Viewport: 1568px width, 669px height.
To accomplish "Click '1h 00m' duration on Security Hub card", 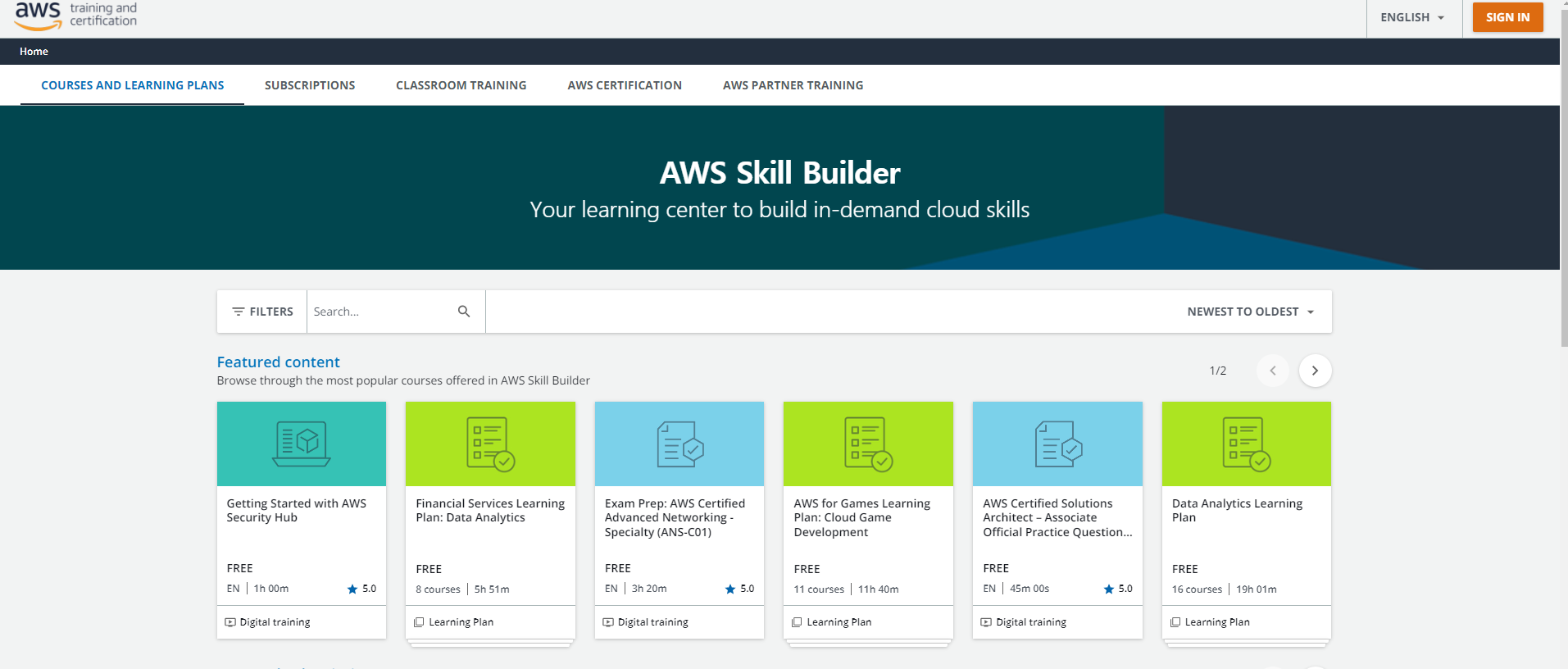I will (x=271, y=589).
